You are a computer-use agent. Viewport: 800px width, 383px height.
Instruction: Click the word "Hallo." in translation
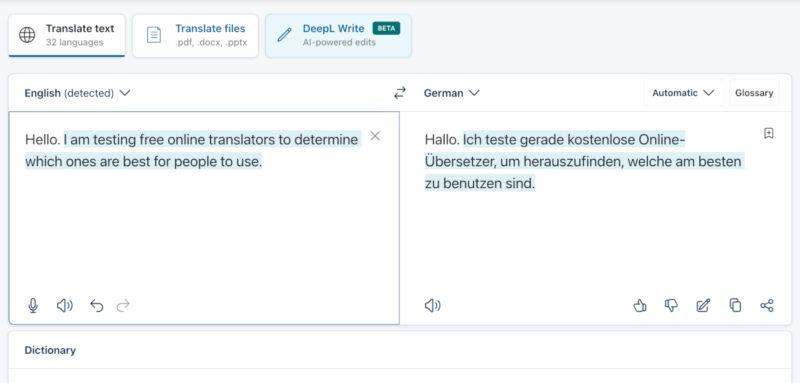[442, 139]
